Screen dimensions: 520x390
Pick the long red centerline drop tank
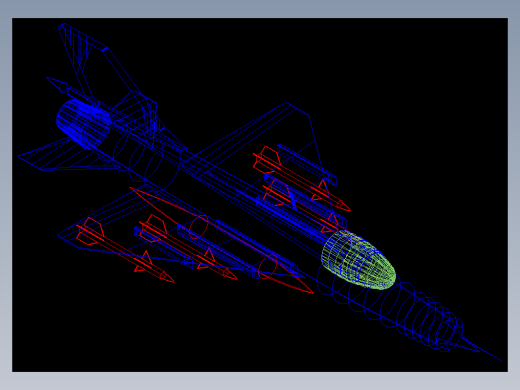click(x=222, y=241)
